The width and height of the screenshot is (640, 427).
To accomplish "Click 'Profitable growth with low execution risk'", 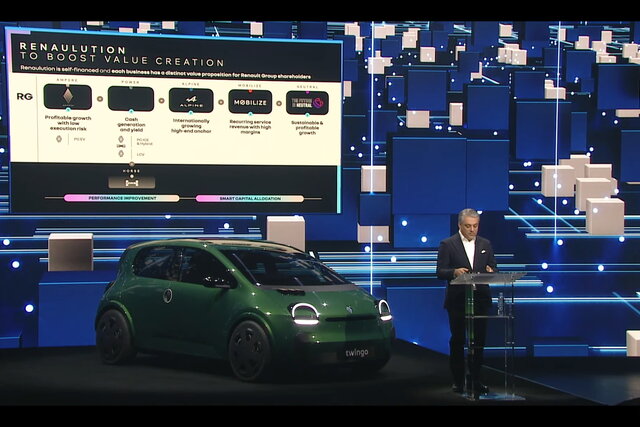I will point(68,123).
